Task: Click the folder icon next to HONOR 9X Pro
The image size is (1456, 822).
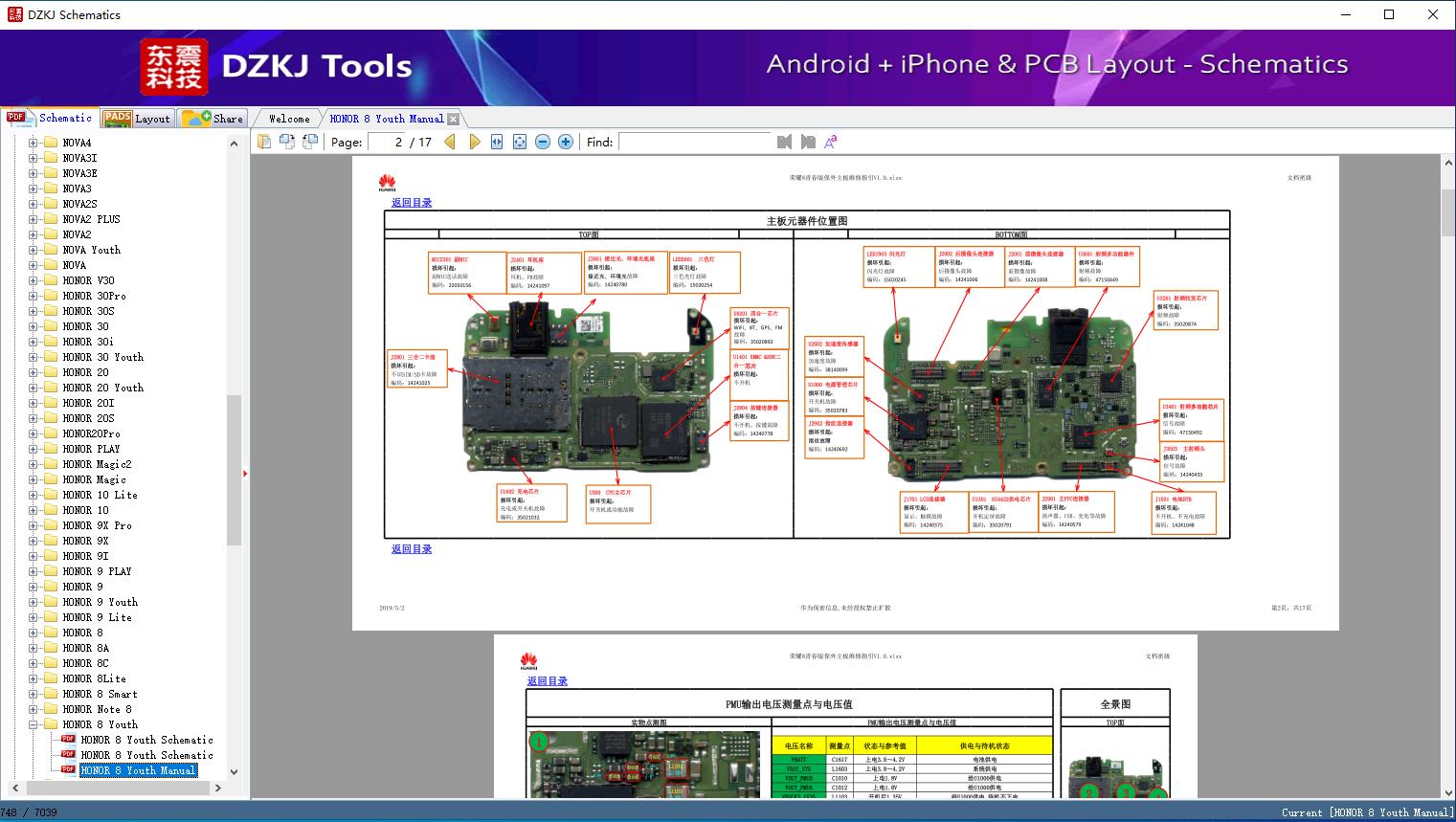Action: (x=51, y=525)
